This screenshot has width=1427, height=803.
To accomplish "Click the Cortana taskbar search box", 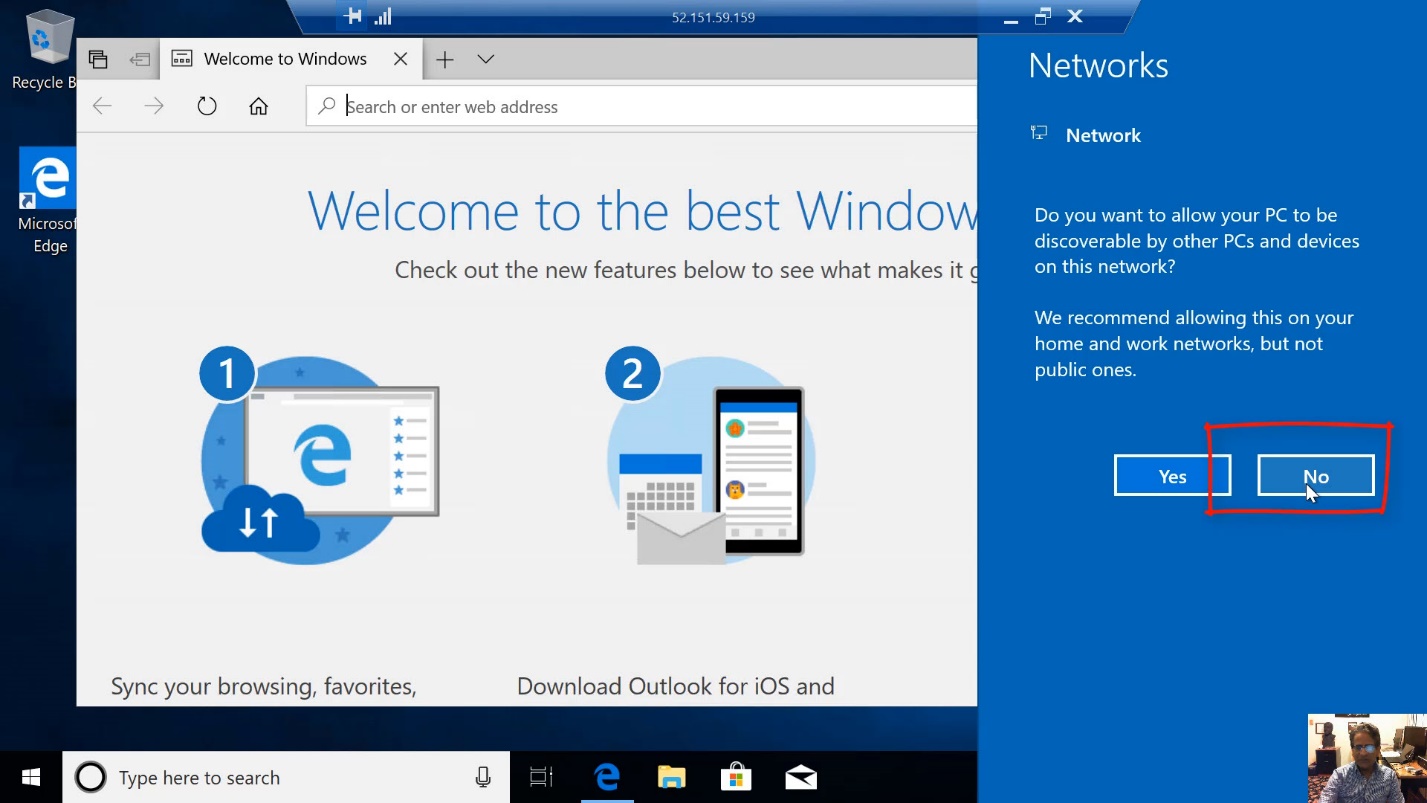I will click(x=270, y=777).
